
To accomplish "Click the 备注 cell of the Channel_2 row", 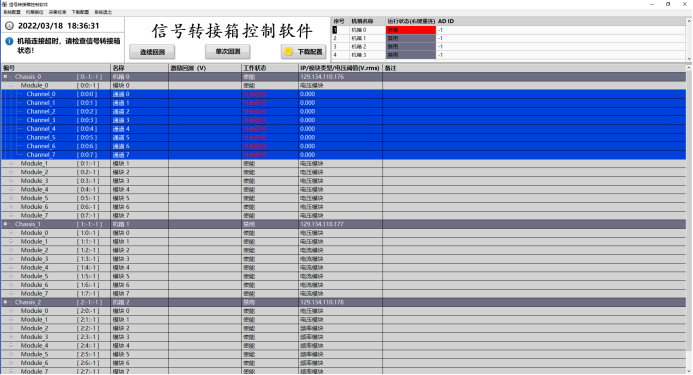I will [534, 111].
